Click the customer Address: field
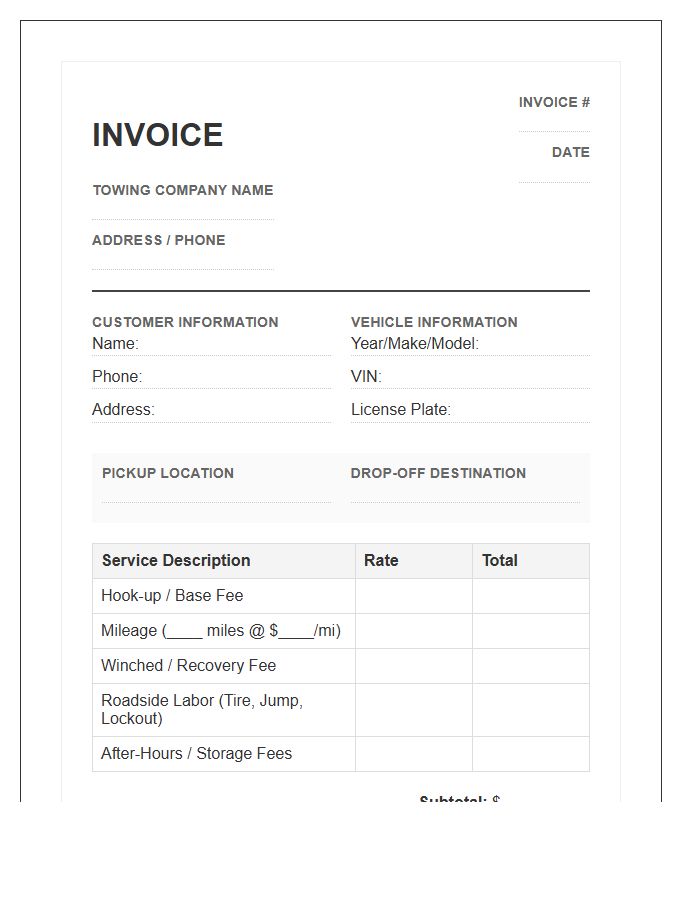The height and width of the screenshot is (900, 700). pyautogui.click(x=212, y=410)
